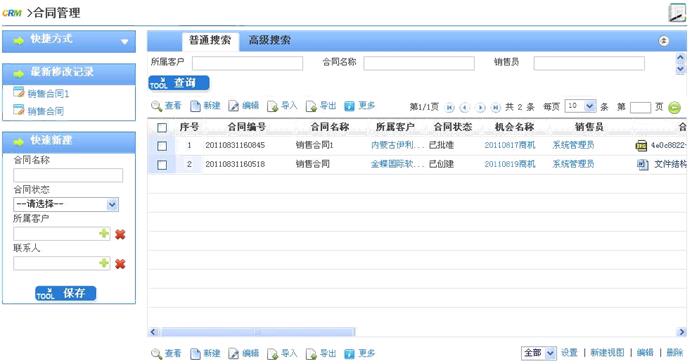Viewport: 692px width, 364px height.
Task: Click red X icon for 联系人
Action: 120,264
